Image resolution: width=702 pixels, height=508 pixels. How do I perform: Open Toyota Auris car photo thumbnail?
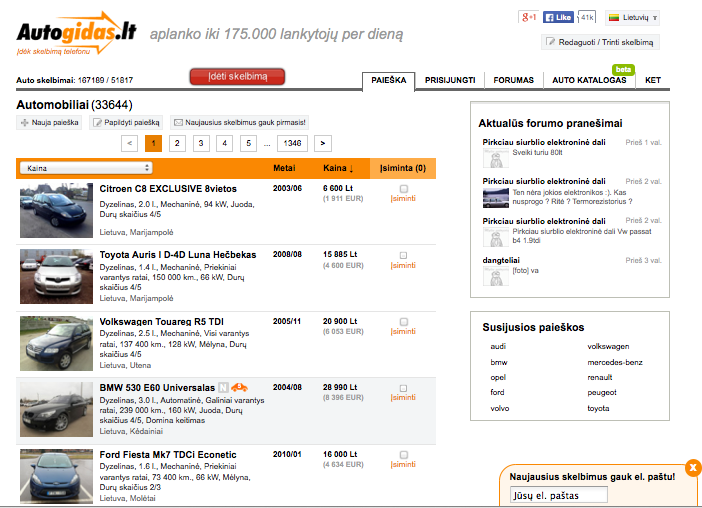pyautogui.click(x=56, y=277)
